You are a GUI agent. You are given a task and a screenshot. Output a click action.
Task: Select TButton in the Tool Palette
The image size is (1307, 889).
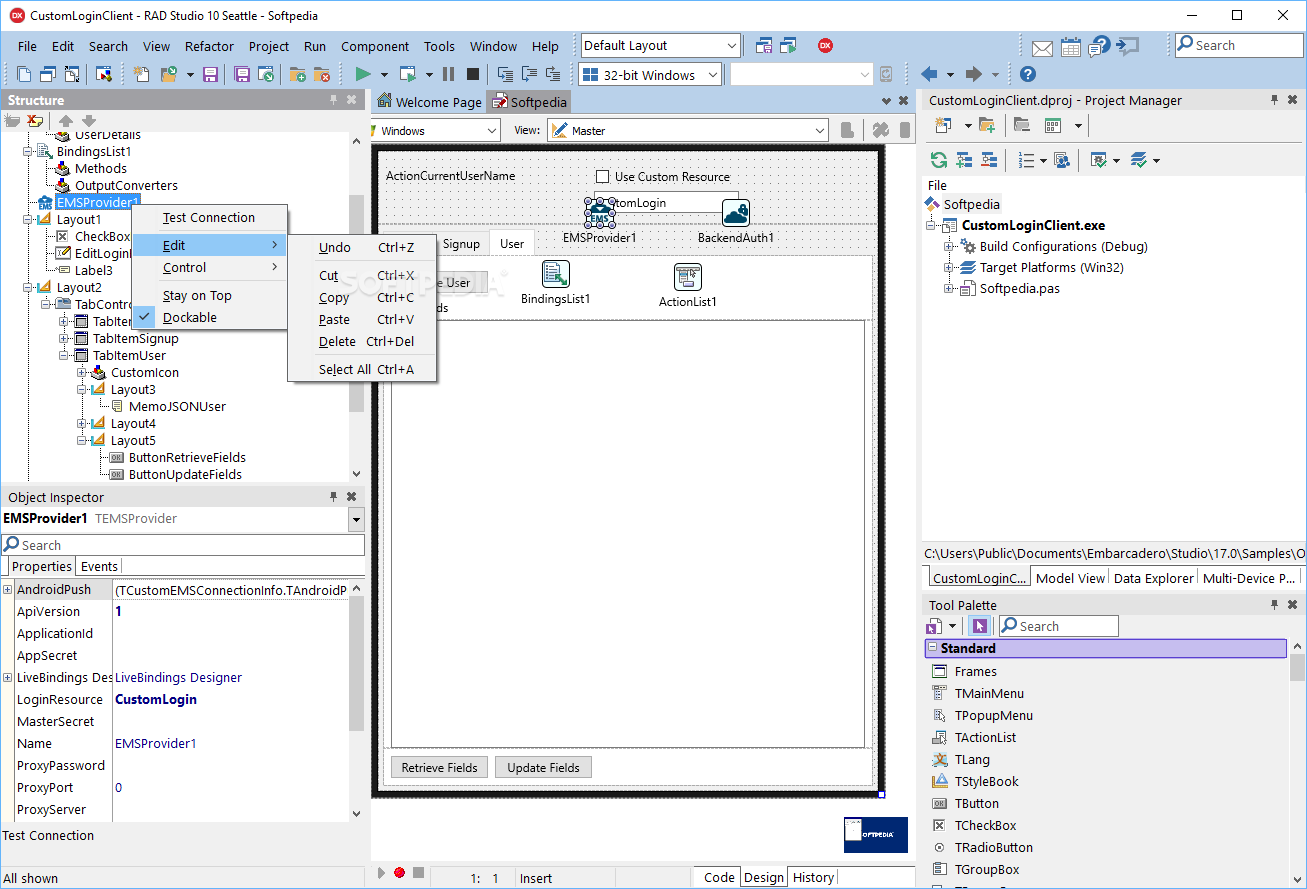coord(976,803)
